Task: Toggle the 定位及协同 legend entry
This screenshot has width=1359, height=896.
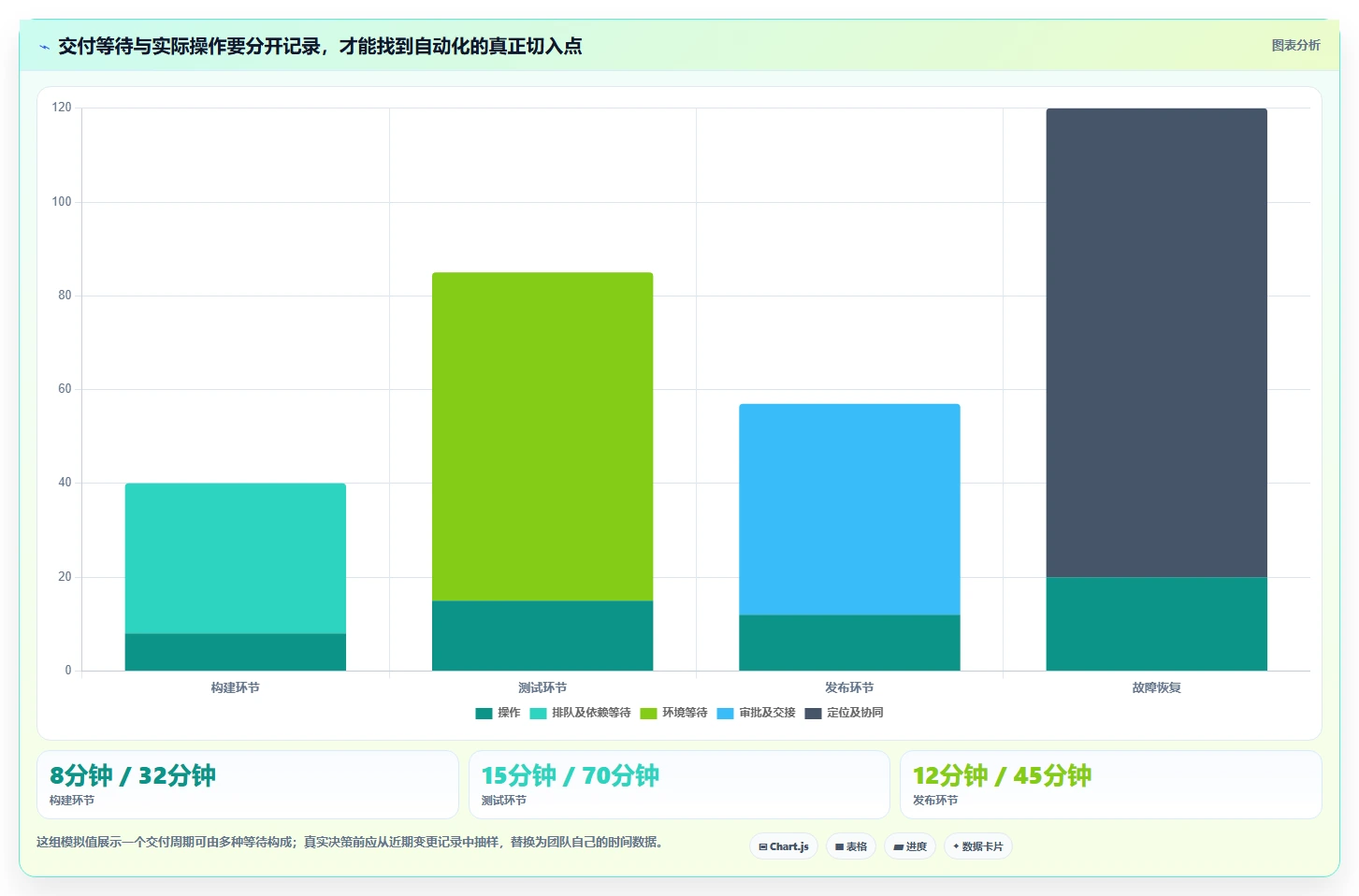Action: click(844, 713)
